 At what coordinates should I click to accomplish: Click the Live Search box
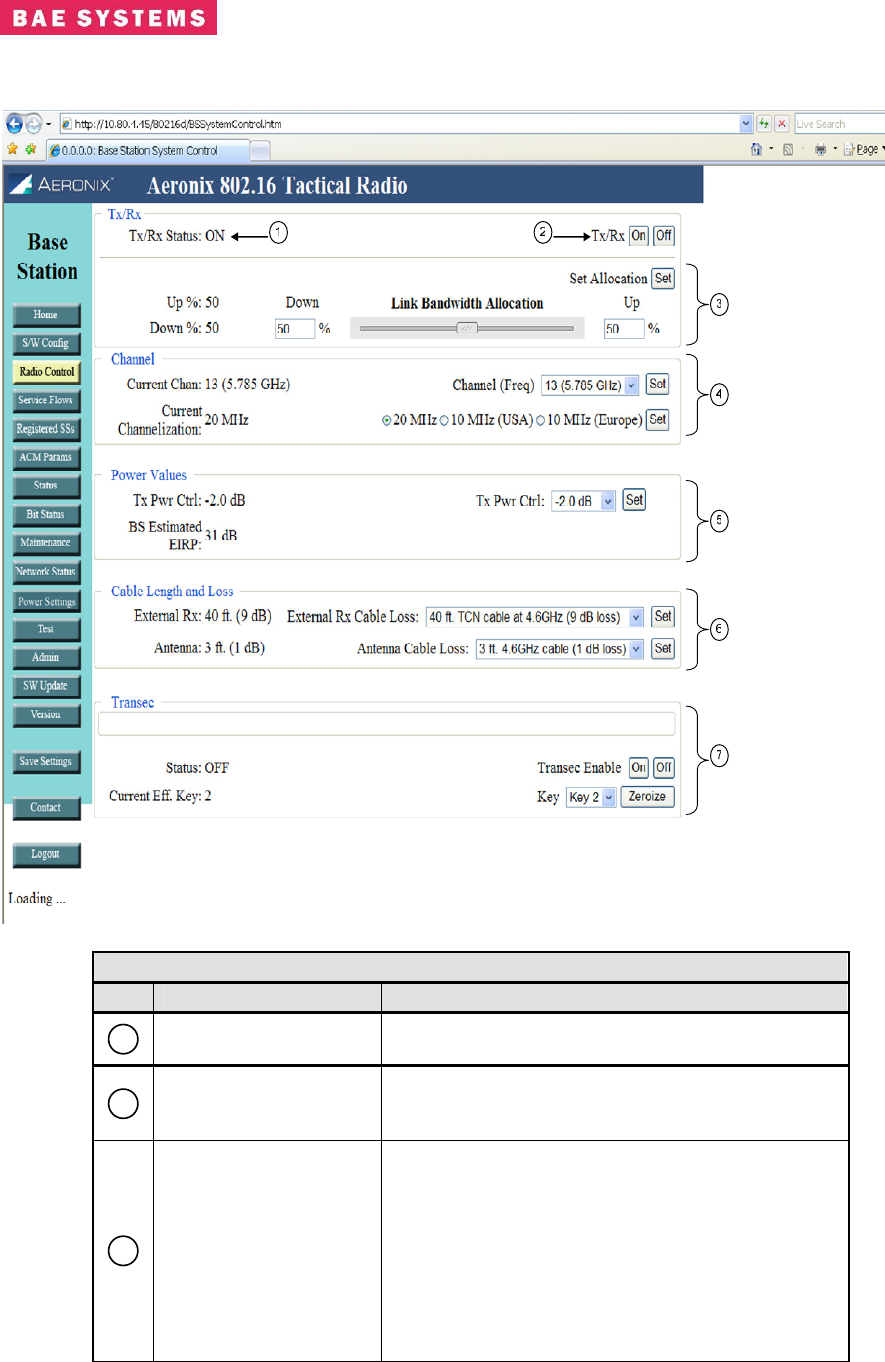pyautogui.click(x=838, y=124)
